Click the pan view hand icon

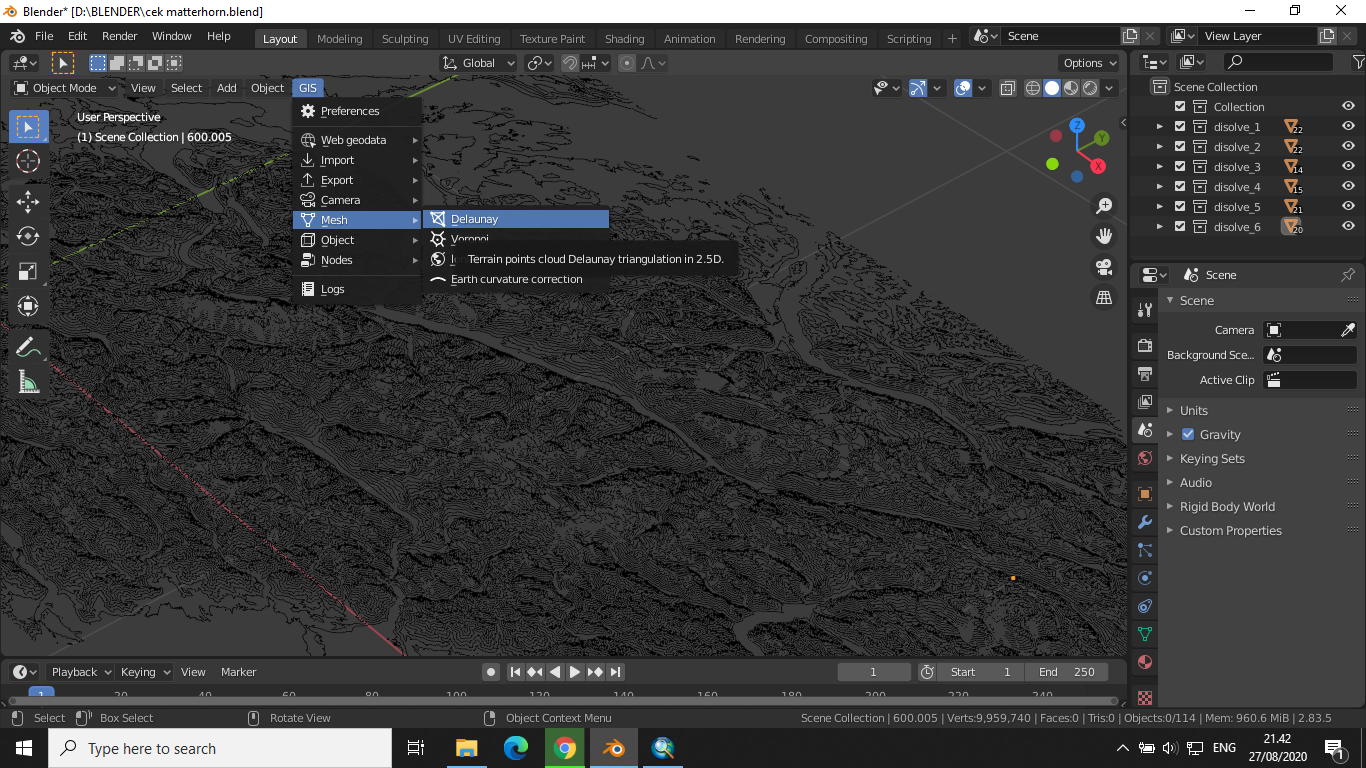1104,236
